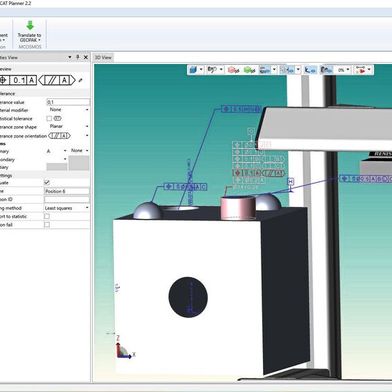Select the position symbol in tolerance preview frame
Image resolution: width=392 pixels, height=392 pixels.
pyautogui.click(x=3, y=80)
